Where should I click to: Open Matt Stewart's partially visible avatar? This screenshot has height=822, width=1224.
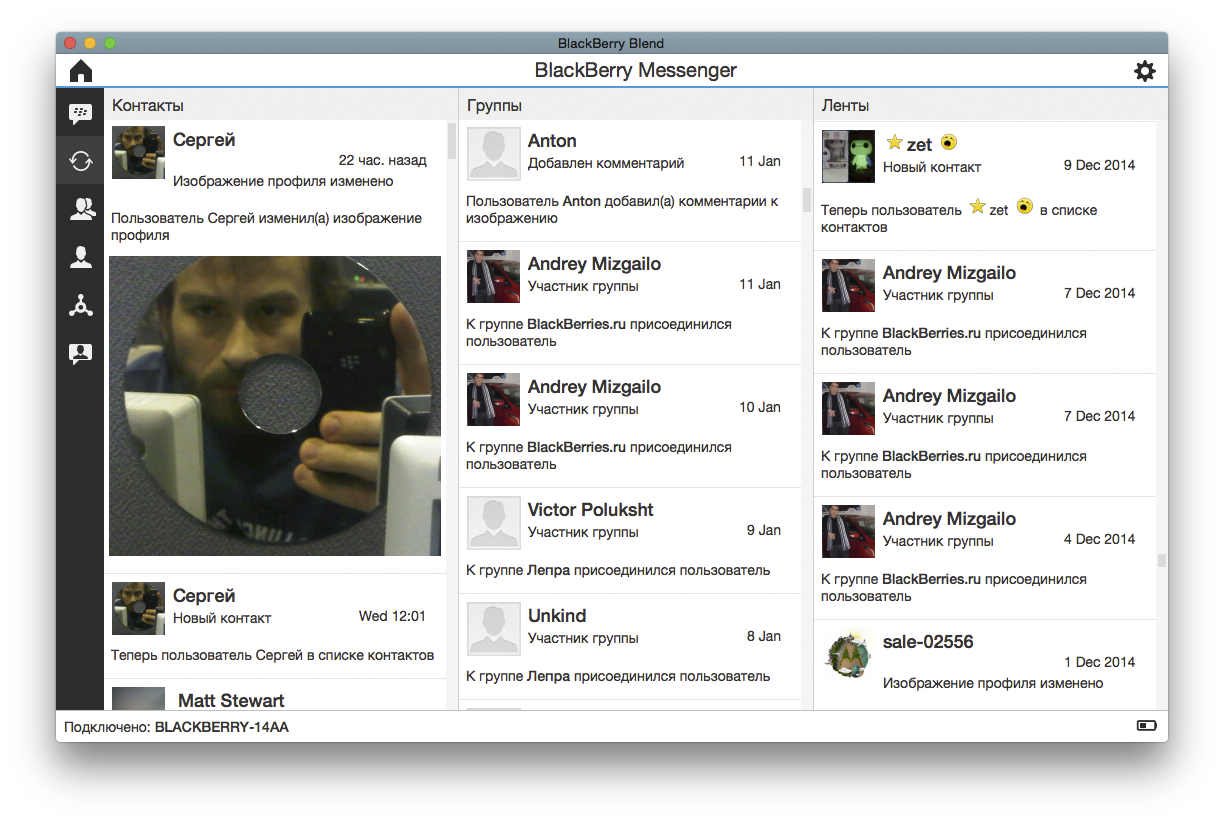pos(138,698)
